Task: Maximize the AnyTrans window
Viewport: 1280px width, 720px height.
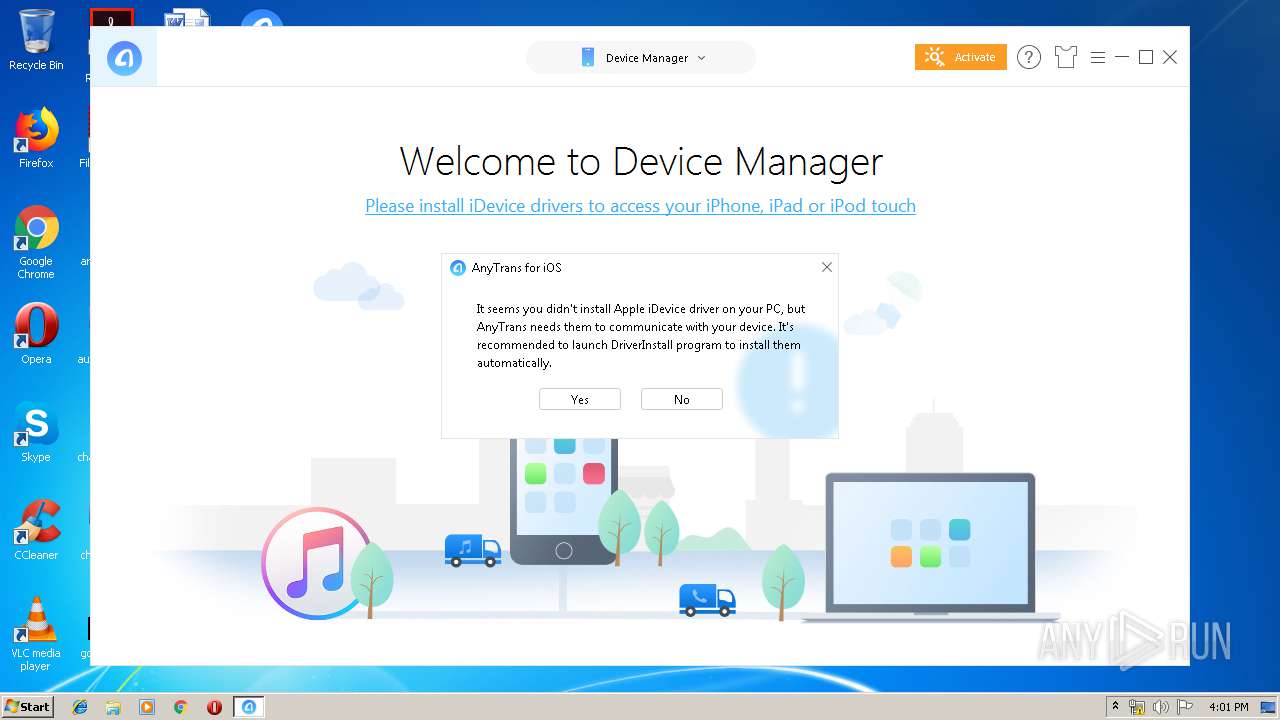Action: 1146,57
